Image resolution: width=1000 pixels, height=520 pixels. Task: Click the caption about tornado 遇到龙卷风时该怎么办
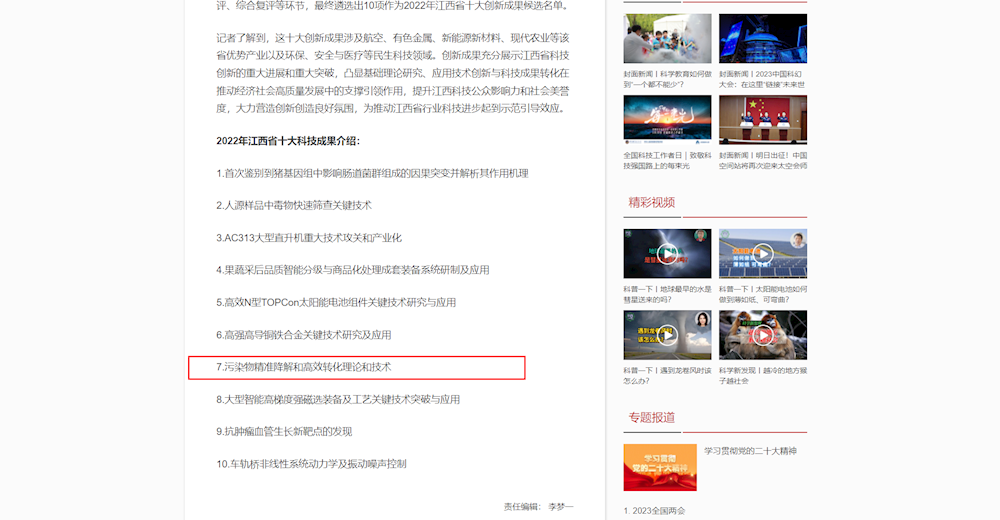click(667, 375)
